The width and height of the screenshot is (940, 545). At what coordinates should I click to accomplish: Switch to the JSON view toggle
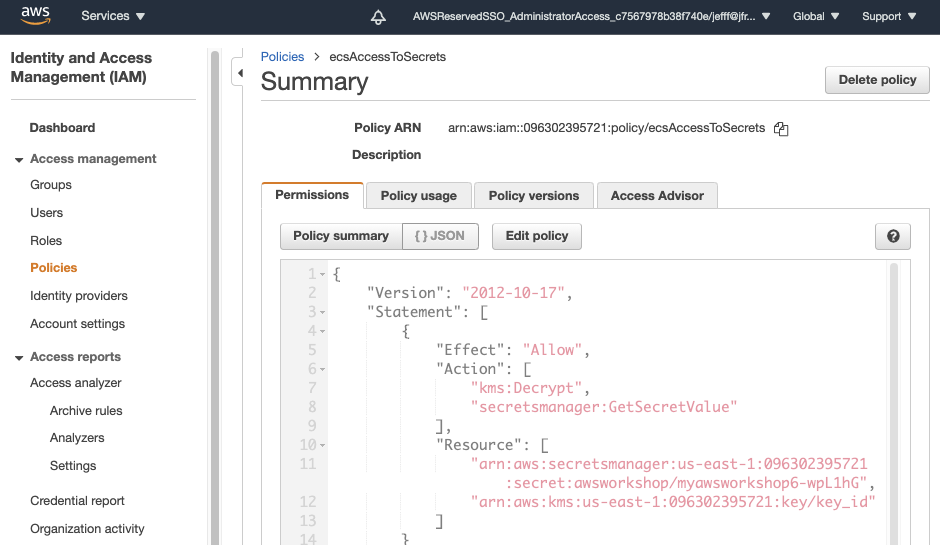(x=440, y=236)
